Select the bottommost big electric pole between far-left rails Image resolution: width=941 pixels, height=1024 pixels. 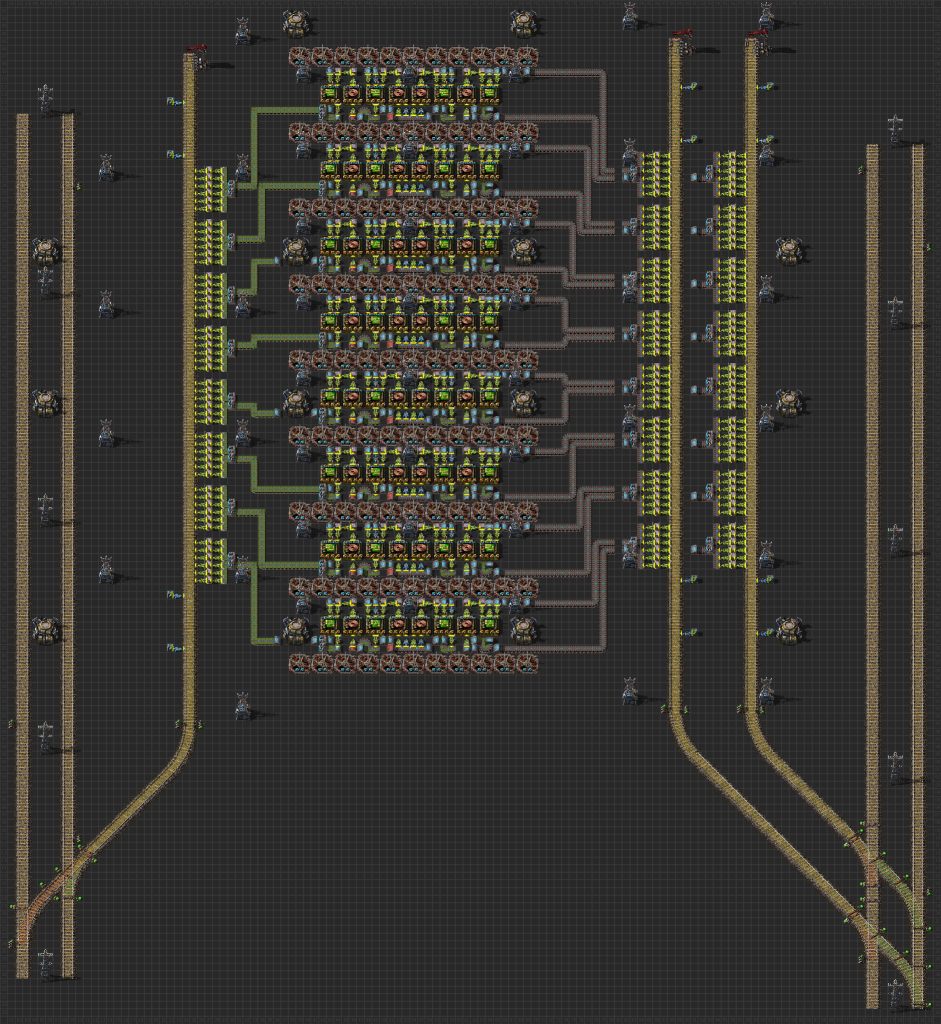coord(45,964)
